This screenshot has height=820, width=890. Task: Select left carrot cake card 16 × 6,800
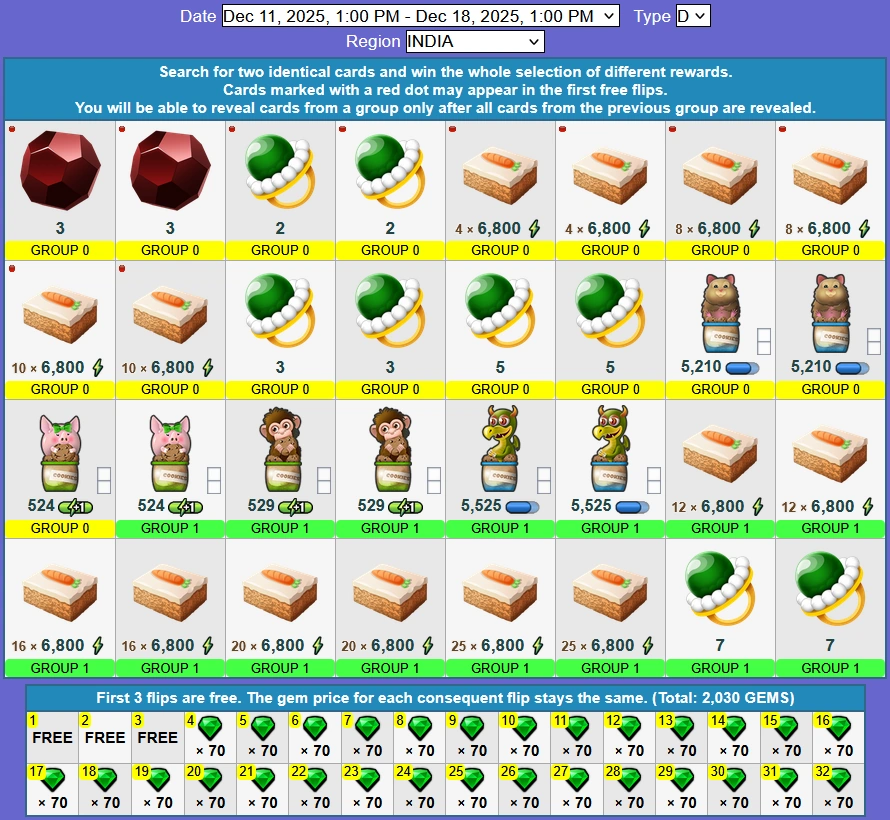60,608
